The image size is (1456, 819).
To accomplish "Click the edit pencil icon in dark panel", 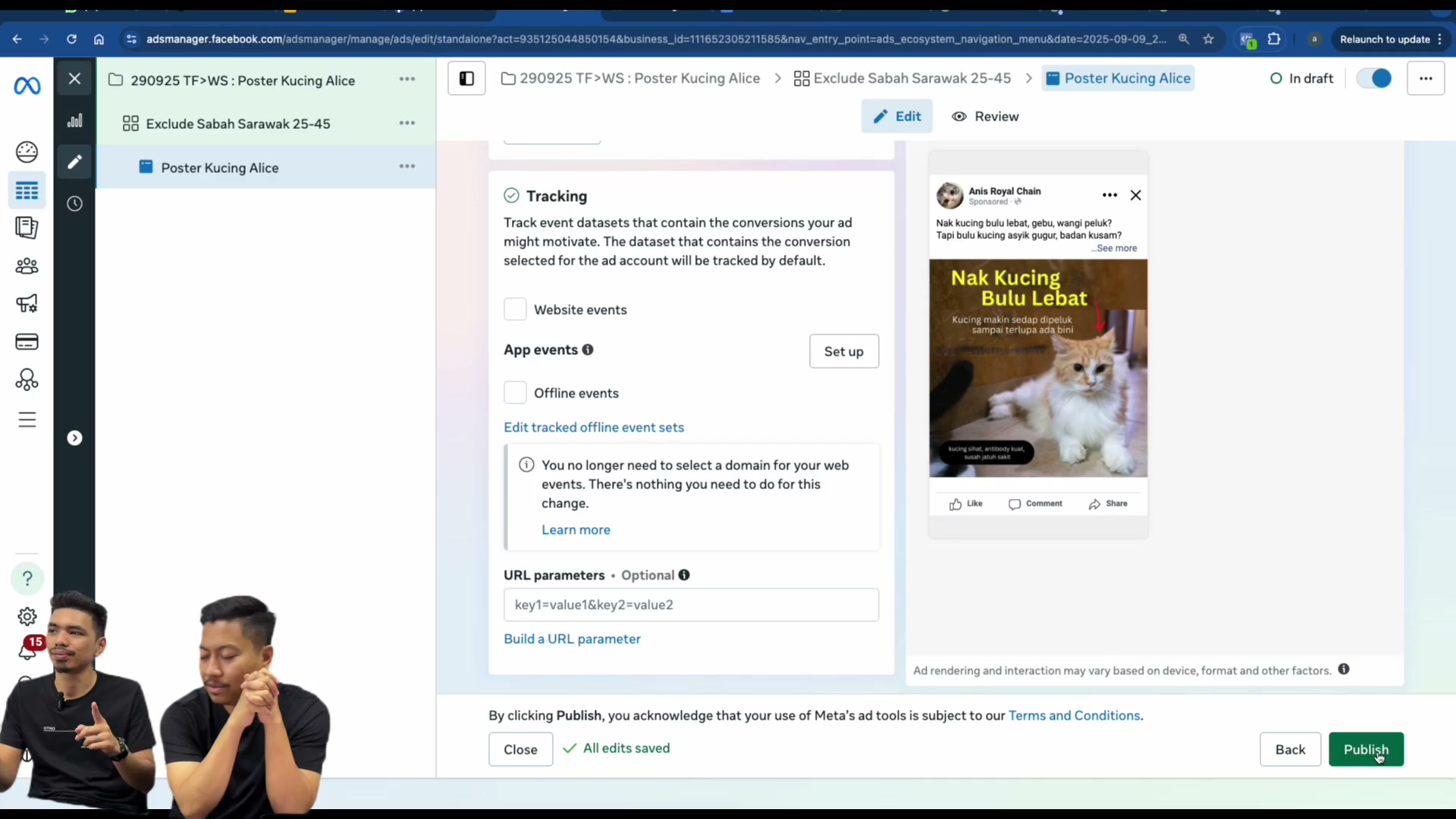I will point(74,162).
